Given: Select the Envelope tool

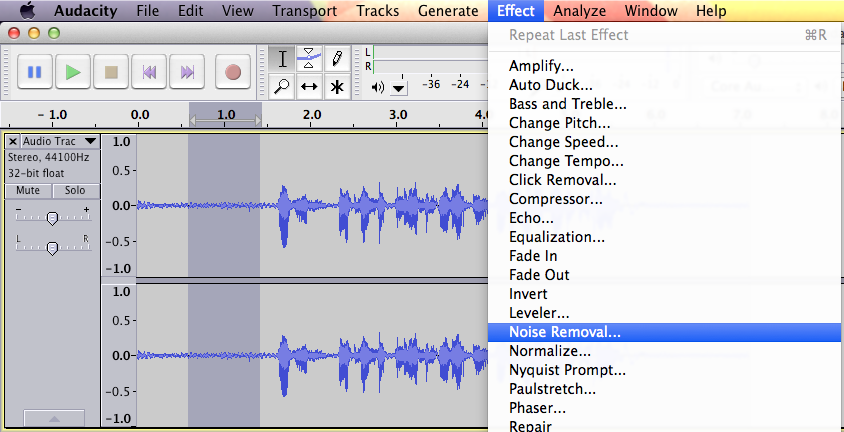Looking at the screenshot, I should (x=310, y=58).
